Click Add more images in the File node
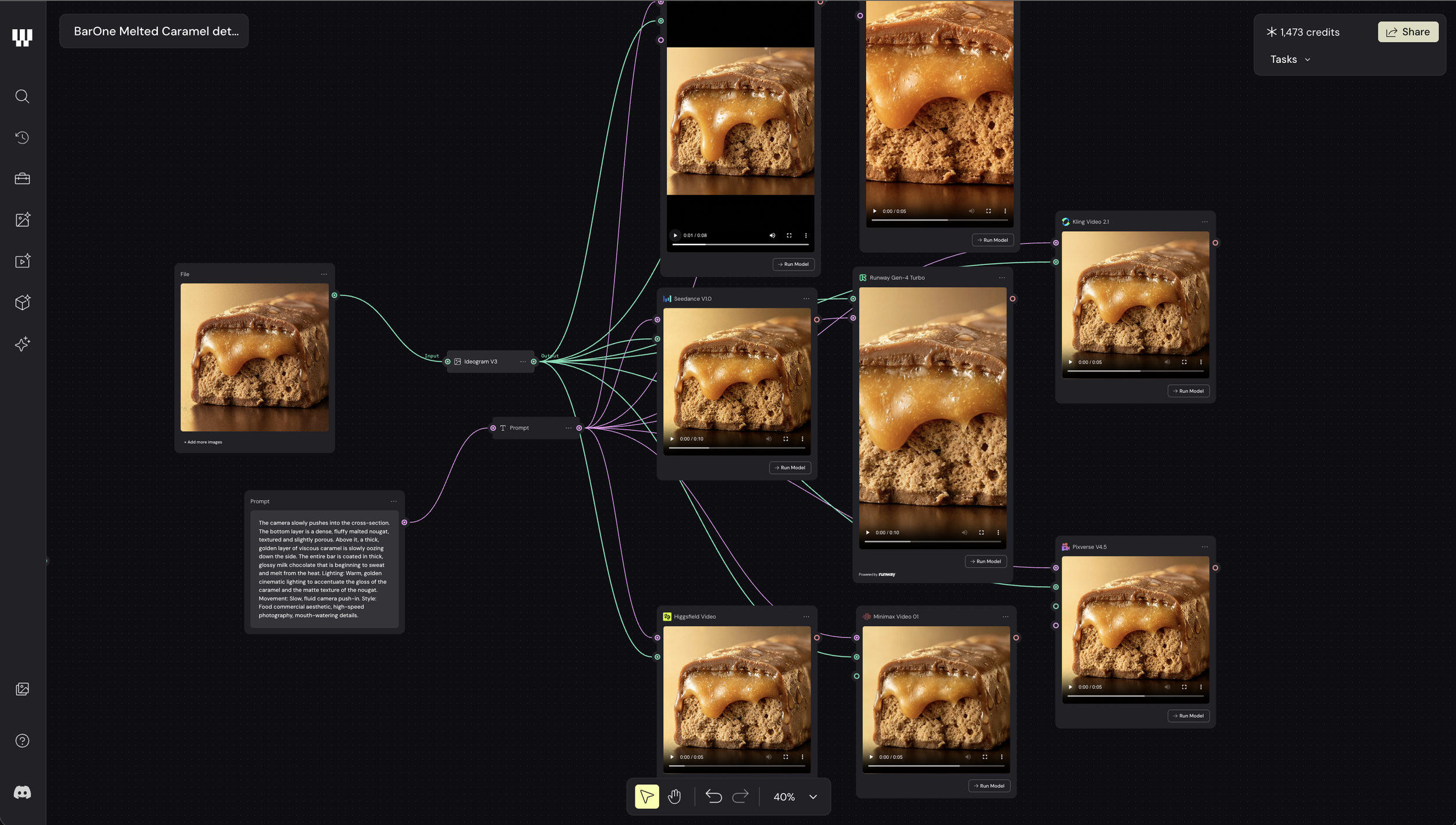 pyautogui.click(x=202, y=442)
